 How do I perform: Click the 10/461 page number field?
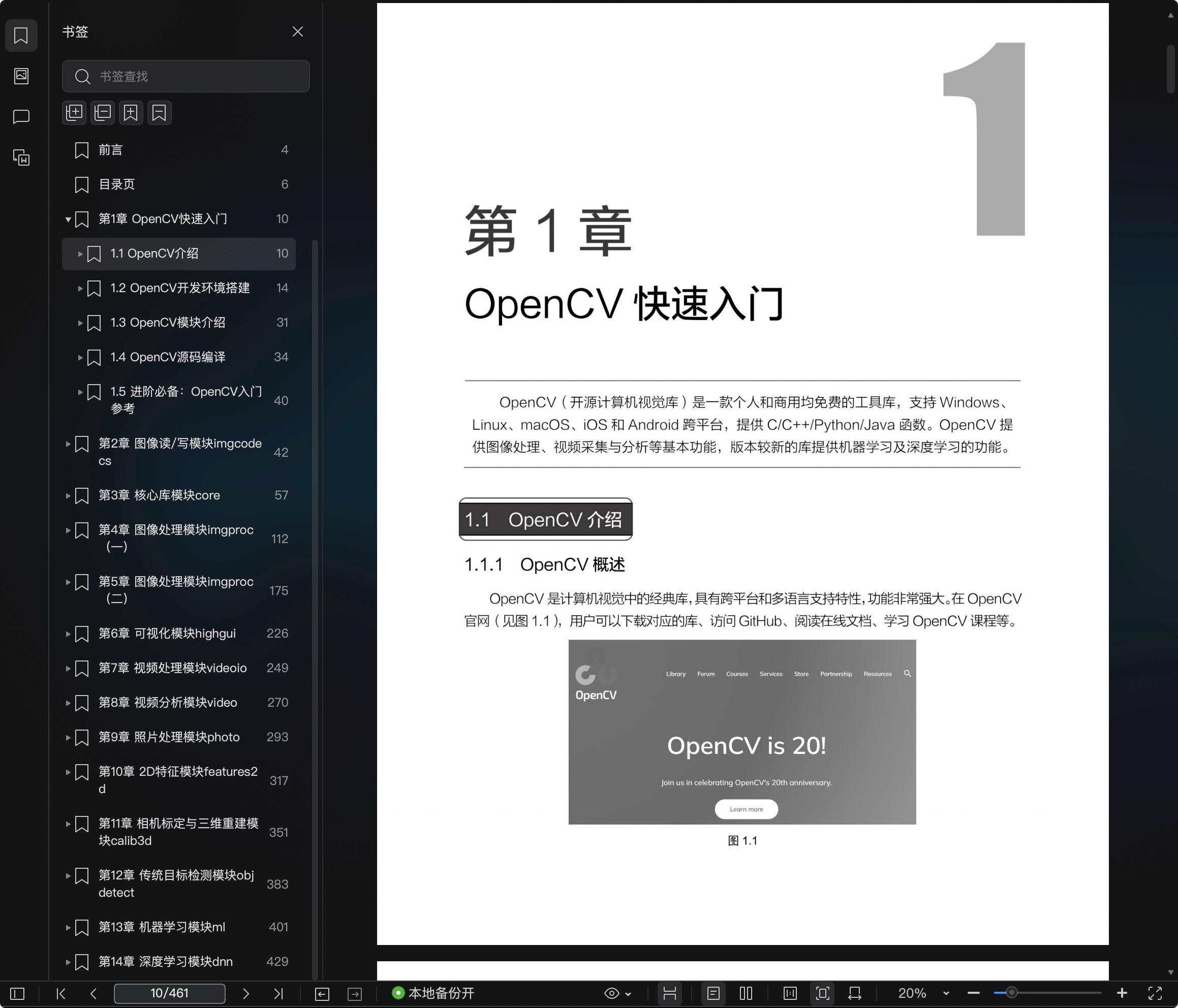(169, 993)
